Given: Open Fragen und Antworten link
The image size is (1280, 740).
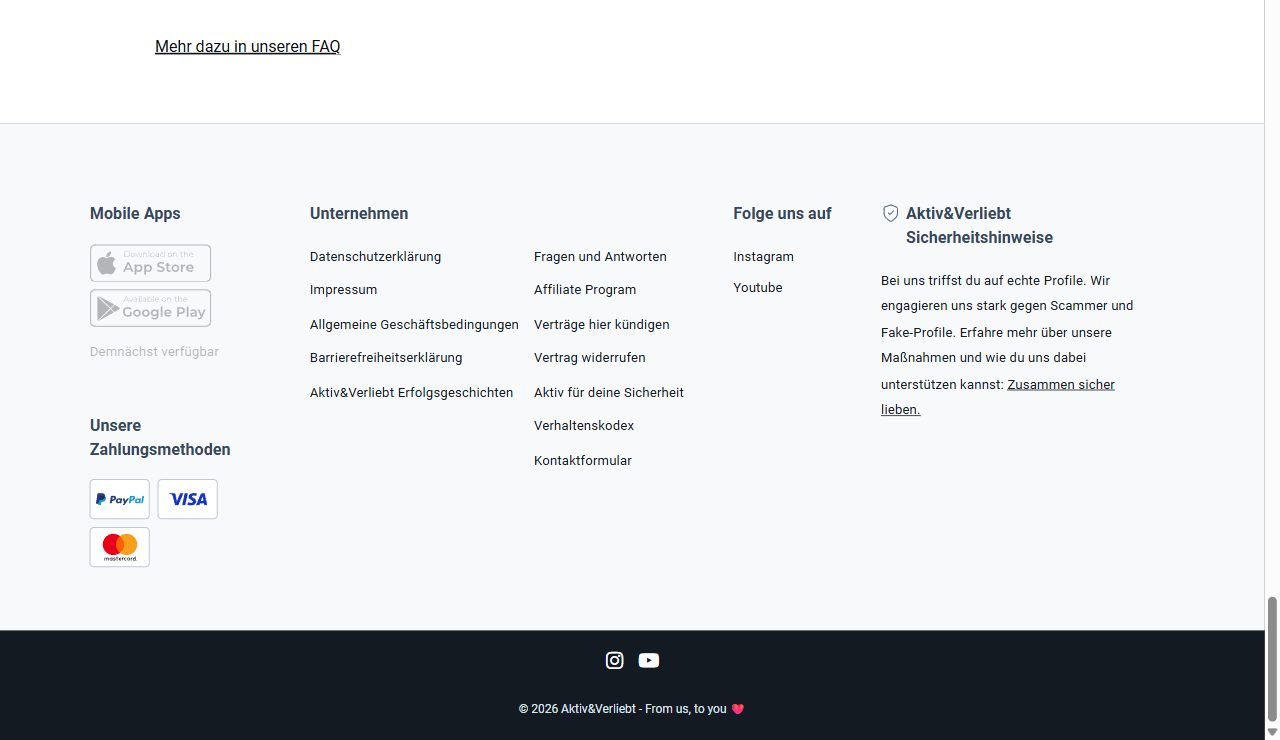Looking at the screenshot, I should (x=600, y=257).
